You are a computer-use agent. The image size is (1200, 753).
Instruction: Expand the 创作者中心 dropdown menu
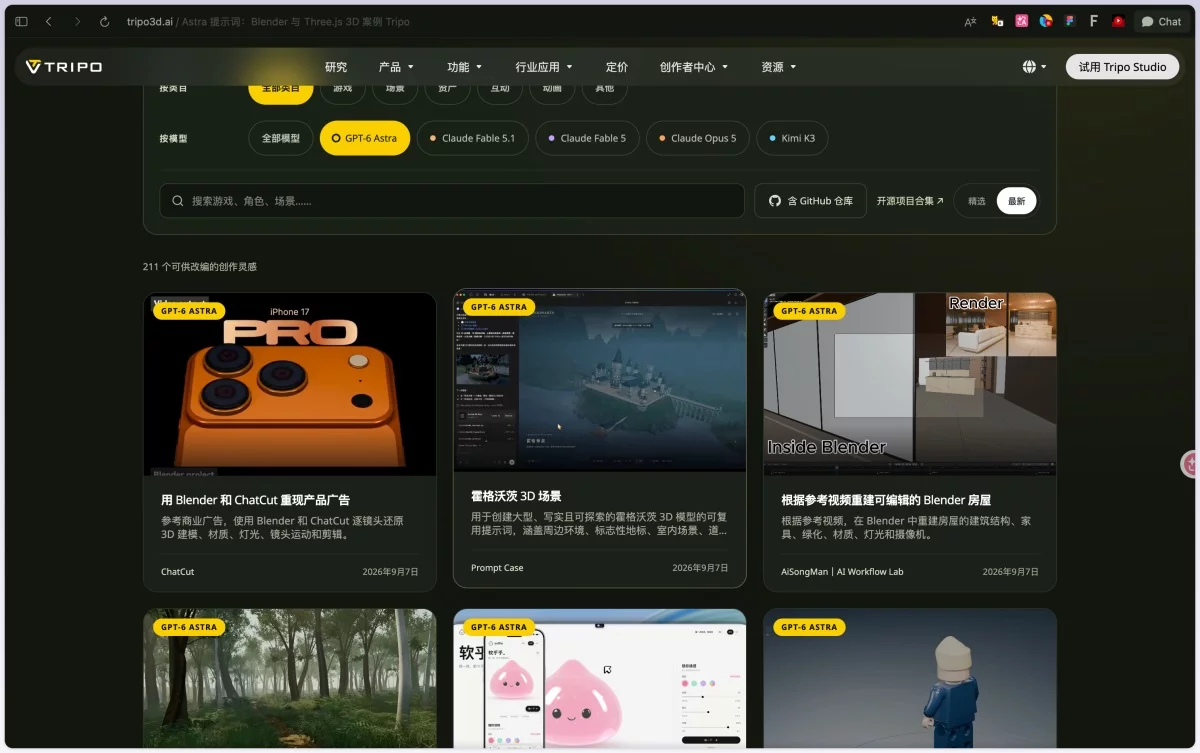(694, 67)
